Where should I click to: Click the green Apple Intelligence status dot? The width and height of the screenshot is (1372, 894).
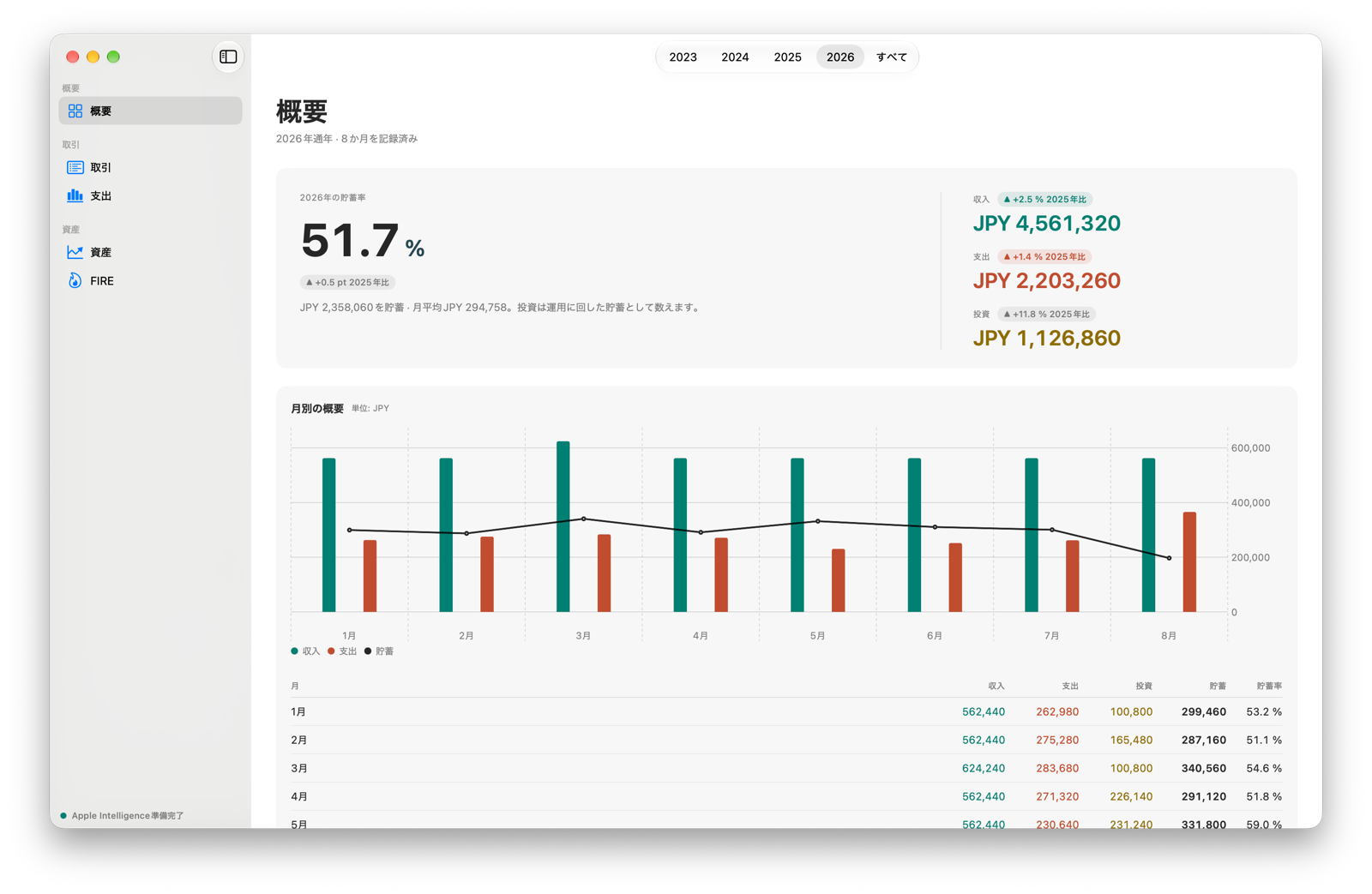point(63,816)
